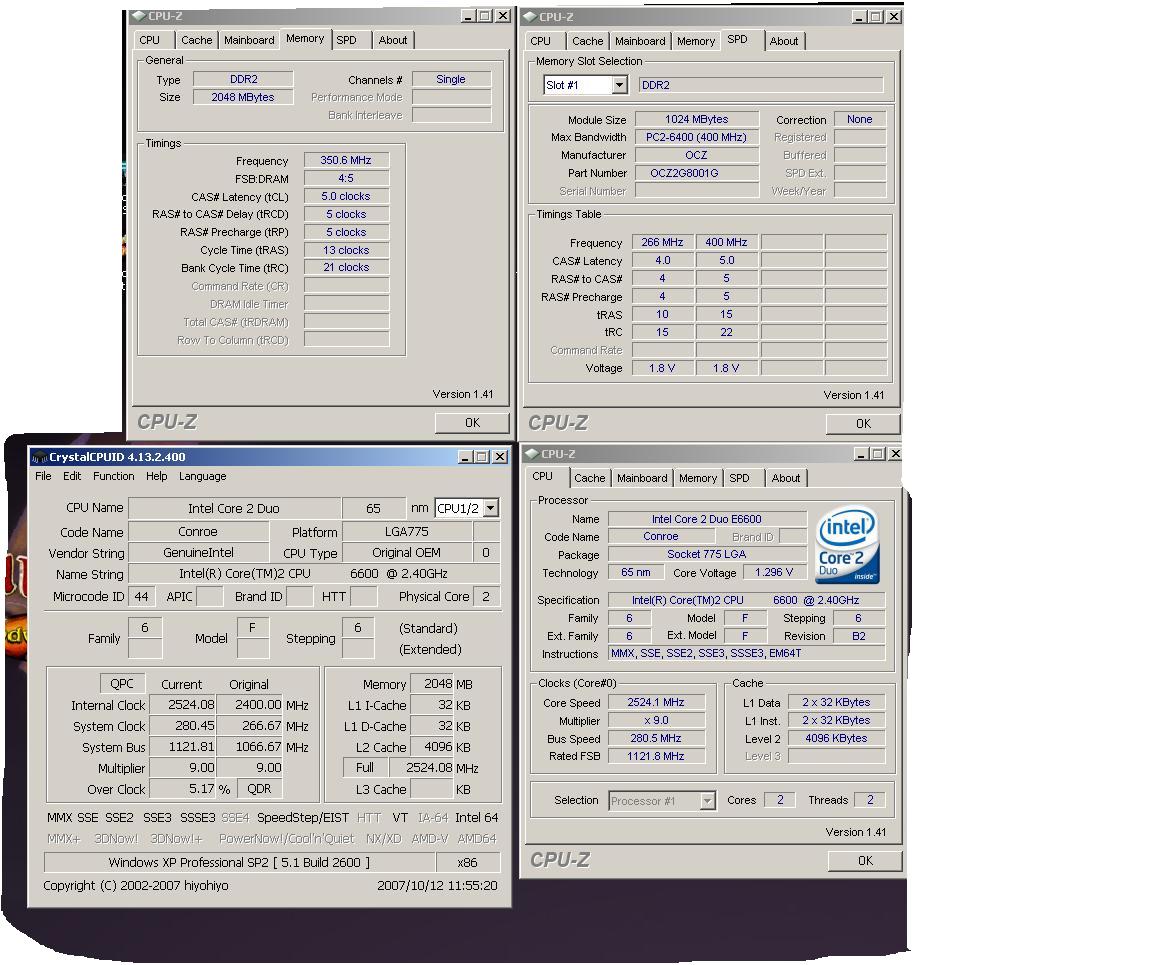This screenshot has height=965, width=1173.
Task: Open the Language menu in CrystalCPUID
Action: [x=202, y=477]
